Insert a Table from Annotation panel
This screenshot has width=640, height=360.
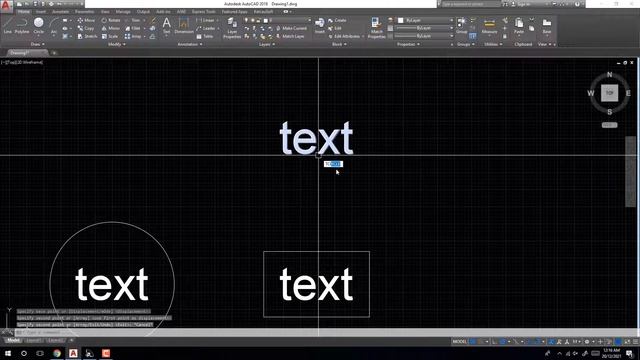click(205, 36)
